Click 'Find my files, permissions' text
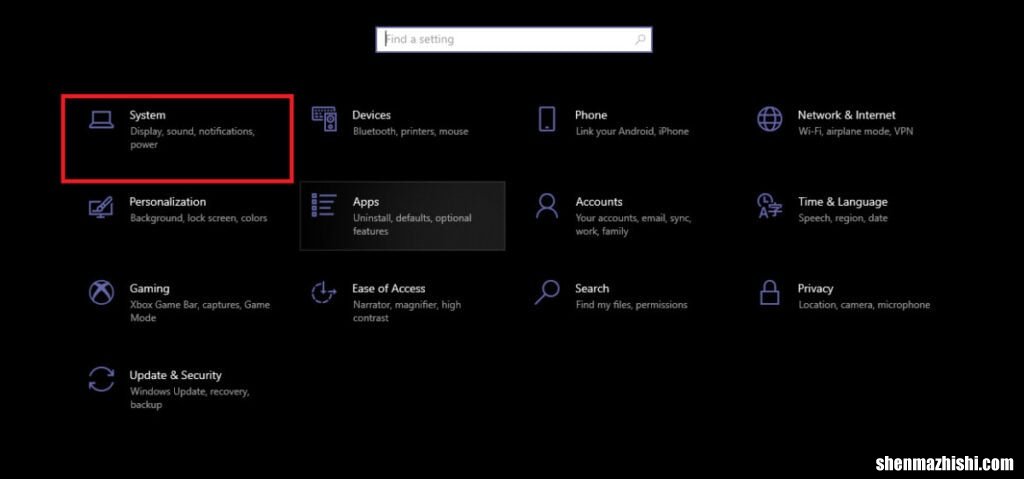1024x479 pixels. pos(632,305)
